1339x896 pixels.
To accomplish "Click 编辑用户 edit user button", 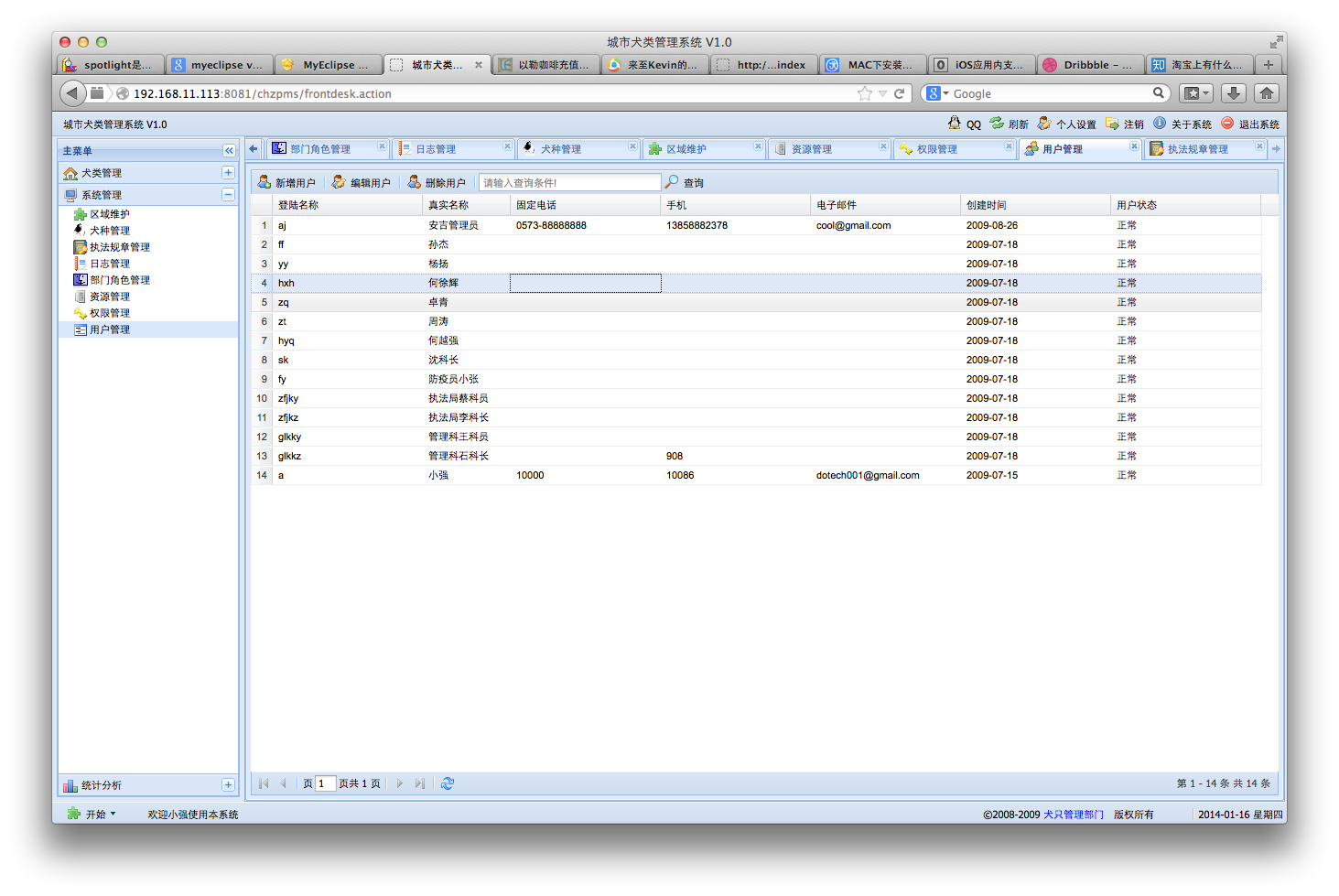I will click(362, 182).
